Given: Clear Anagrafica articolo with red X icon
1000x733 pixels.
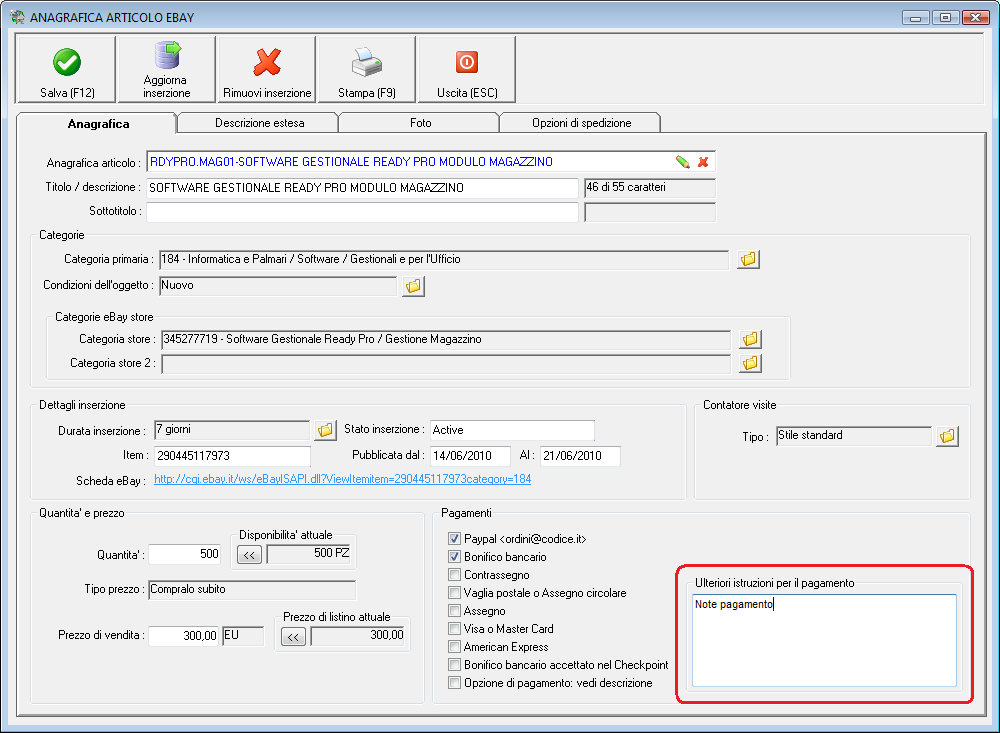Looking at the screenshot, I should [703, 162].
